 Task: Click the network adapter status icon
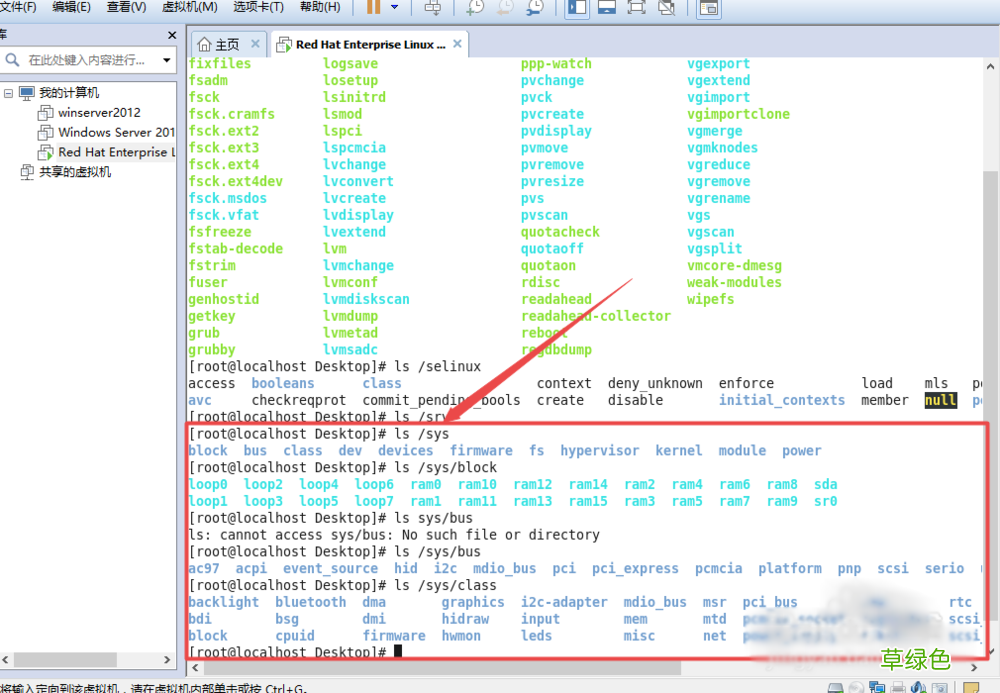[x=877, y=687]
